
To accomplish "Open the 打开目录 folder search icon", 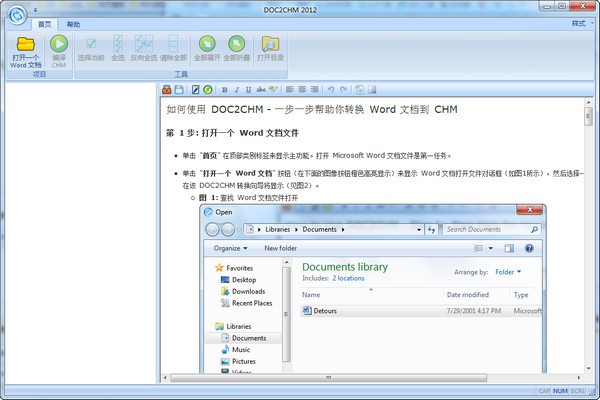I will coord(270,44).
